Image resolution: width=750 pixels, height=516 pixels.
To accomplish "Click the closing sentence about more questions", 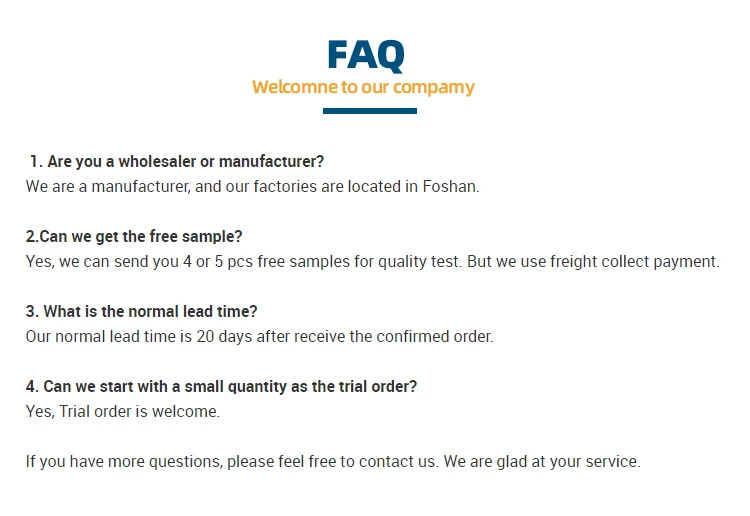I will pyautogui.click(x=332, y=461).
